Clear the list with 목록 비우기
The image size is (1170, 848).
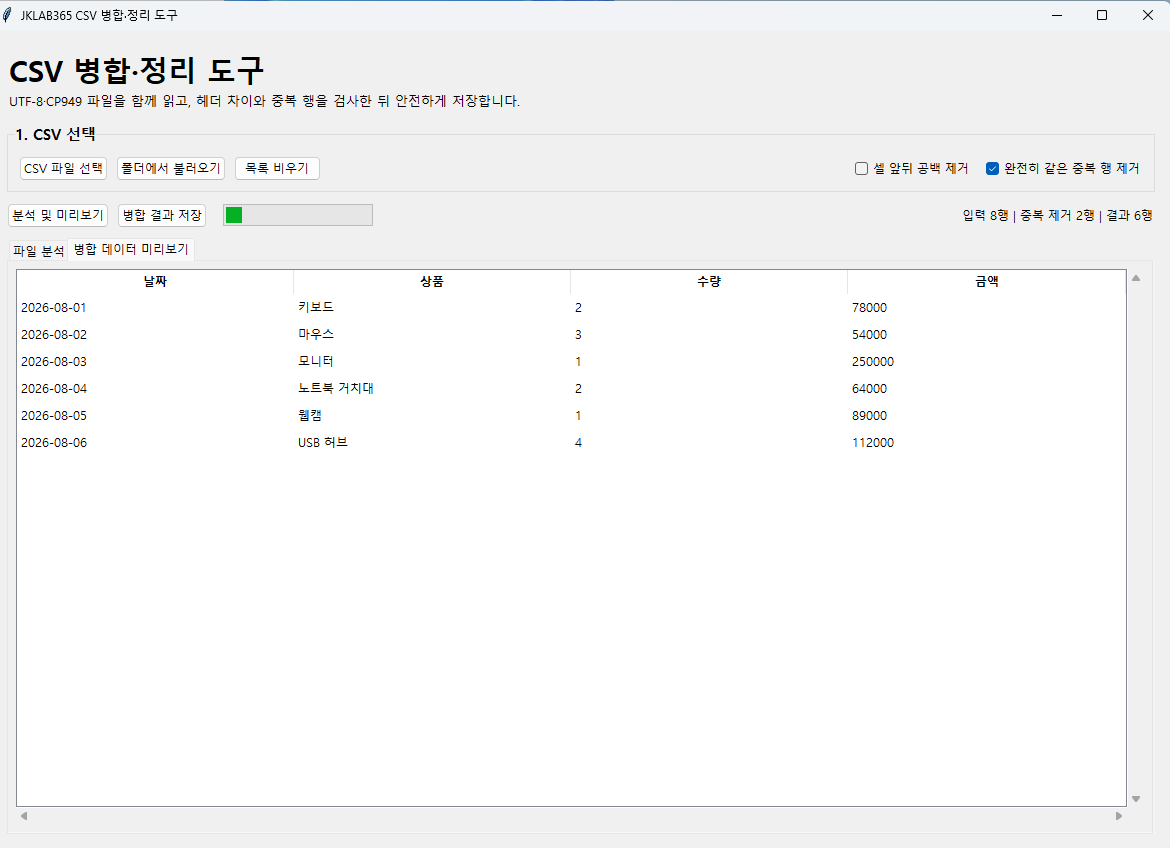(277, 169)
